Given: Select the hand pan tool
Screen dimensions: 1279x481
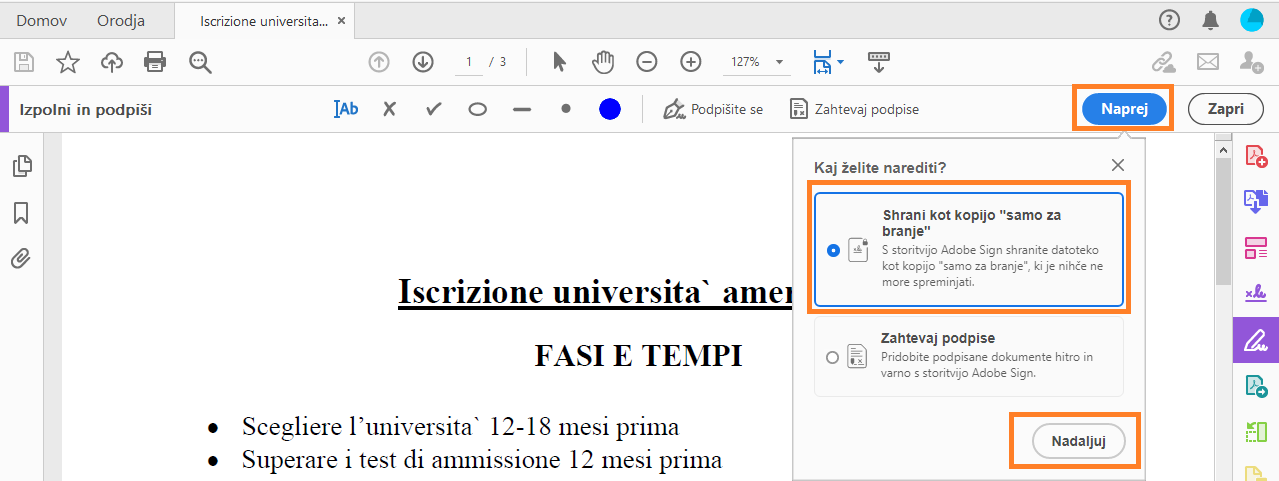Looking at the screenshot, I should [603, 62].
